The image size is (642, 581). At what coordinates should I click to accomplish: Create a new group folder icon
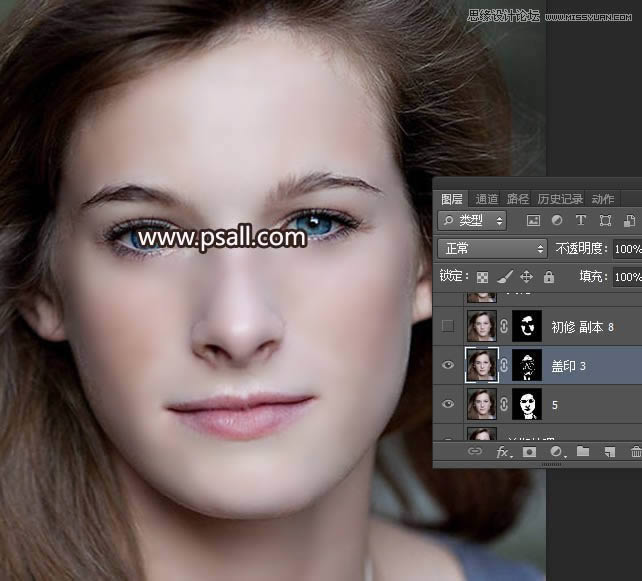[x=583, y=452]
